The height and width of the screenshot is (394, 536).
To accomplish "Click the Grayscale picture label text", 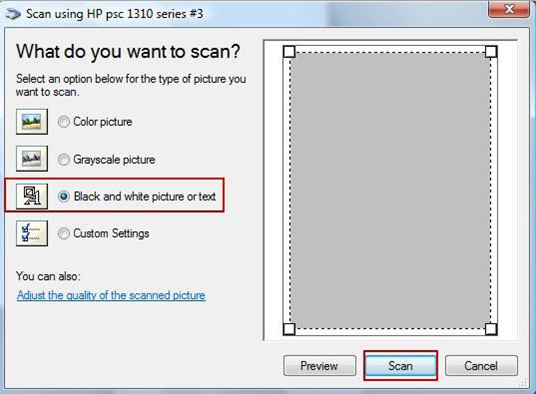I will (x=114, y=160).
